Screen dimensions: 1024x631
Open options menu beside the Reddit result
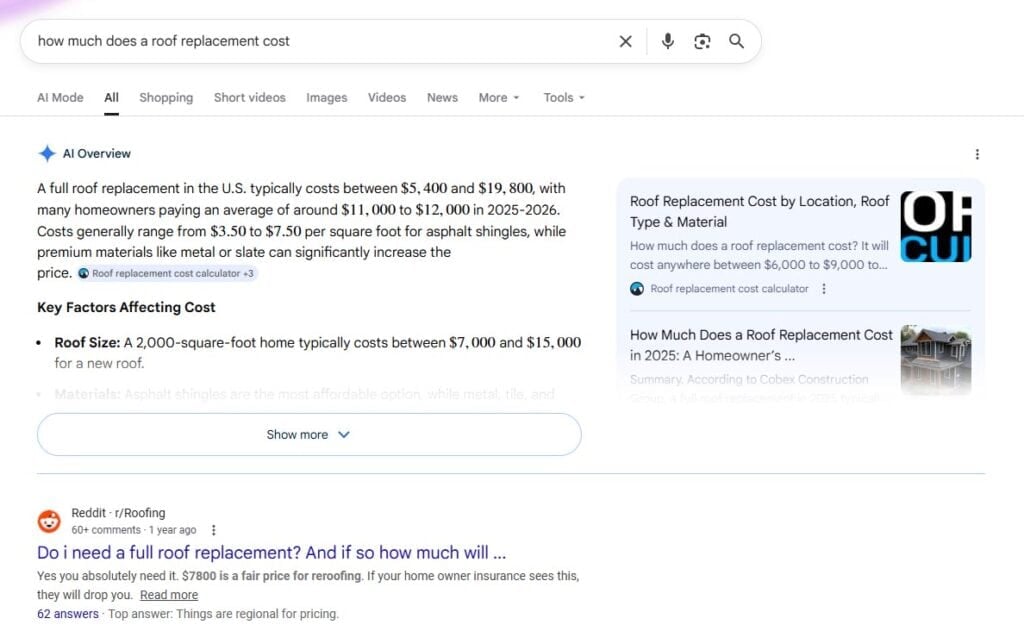pyautogui.click(x=214, y=528)
